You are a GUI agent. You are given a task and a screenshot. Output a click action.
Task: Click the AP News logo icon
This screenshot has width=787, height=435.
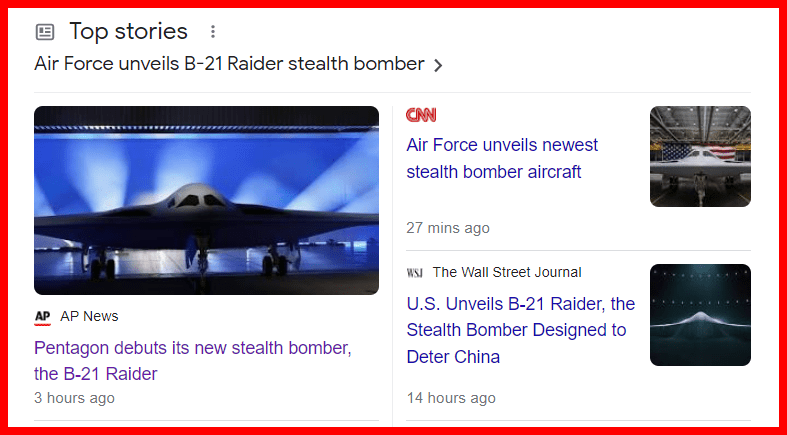point(43,317)
